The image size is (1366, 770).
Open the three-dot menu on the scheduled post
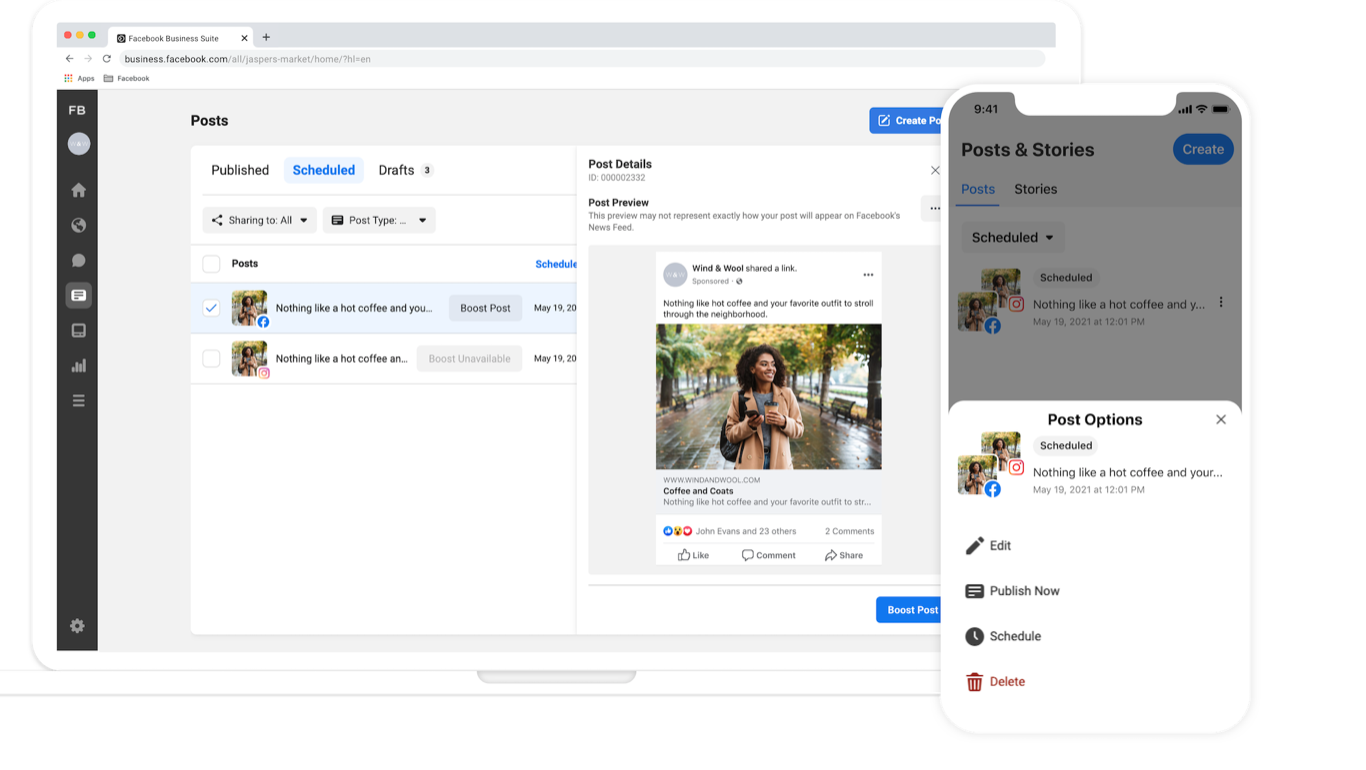tap(1220, 301)
